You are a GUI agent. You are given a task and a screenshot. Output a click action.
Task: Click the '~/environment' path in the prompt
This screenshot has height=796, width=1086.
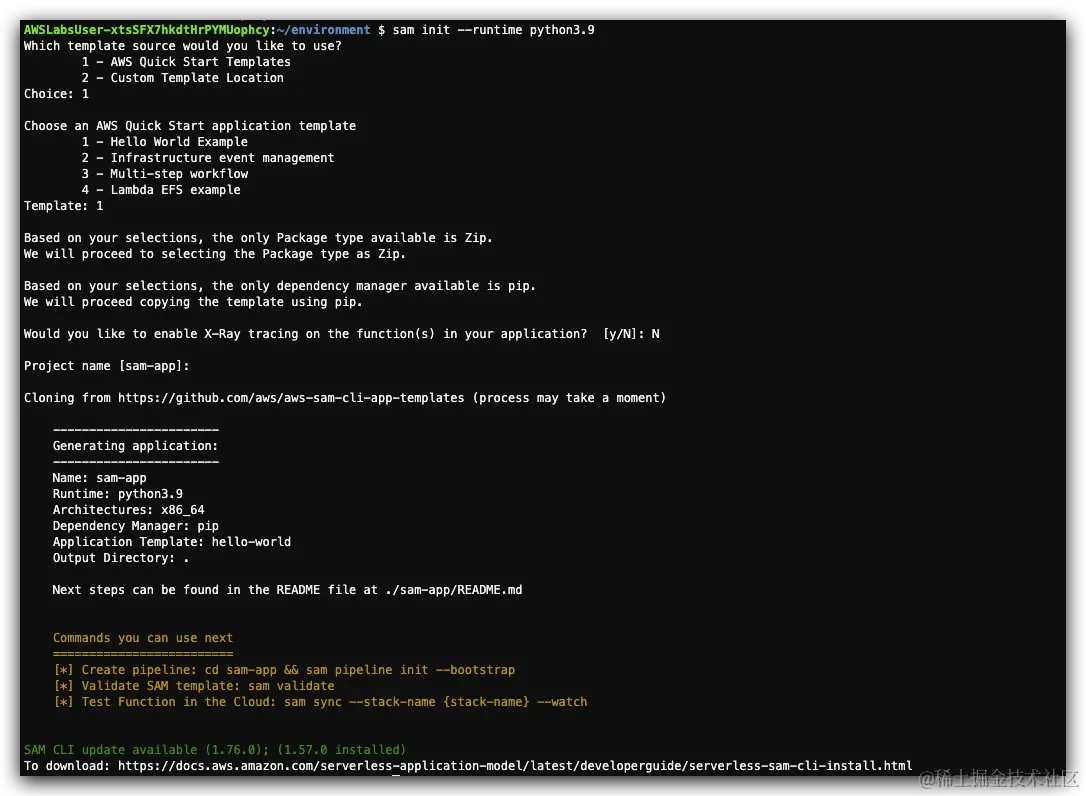[323, 30]
